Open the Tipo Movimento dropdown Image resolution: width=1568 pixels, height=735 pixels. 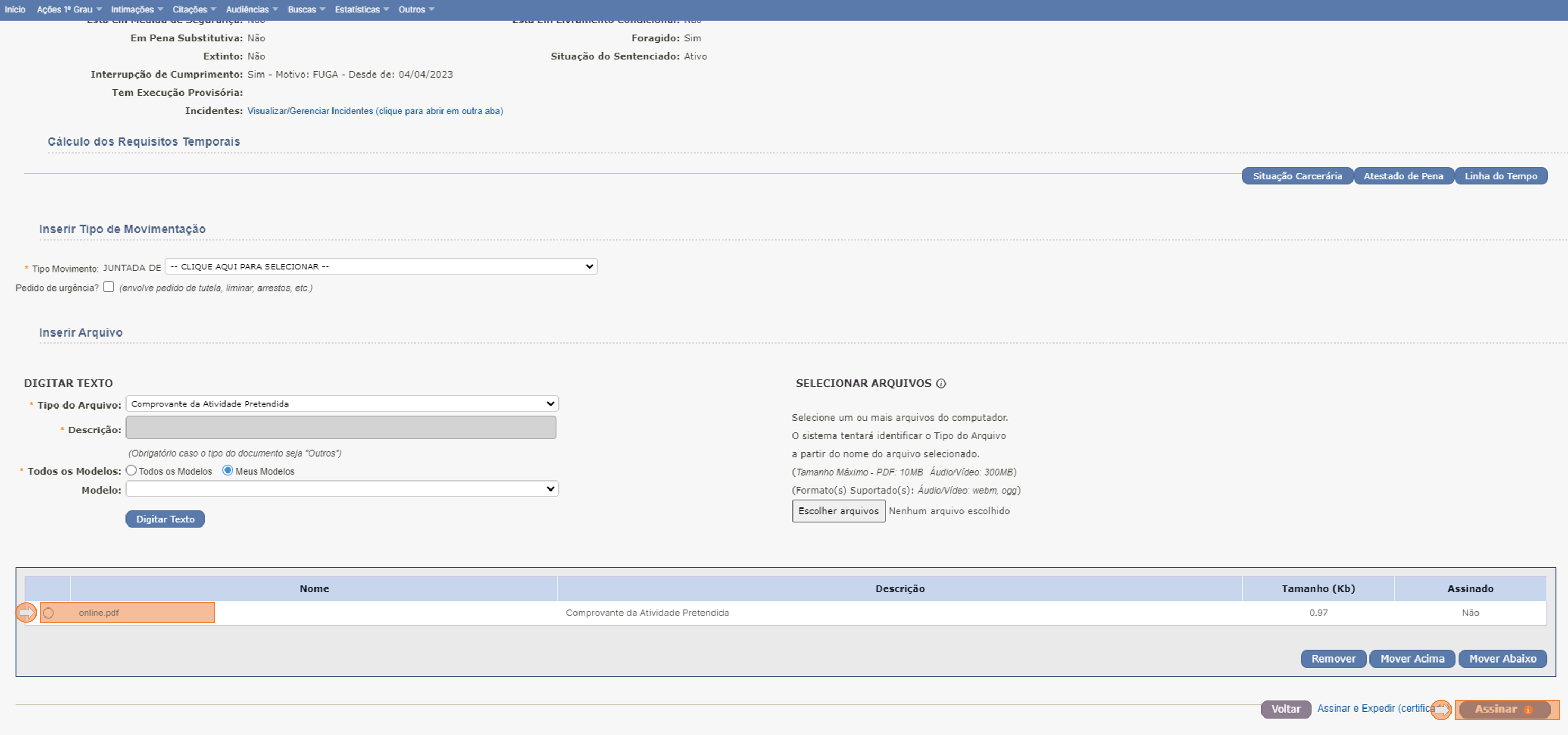pyautogui.click(x=381, y=267)
